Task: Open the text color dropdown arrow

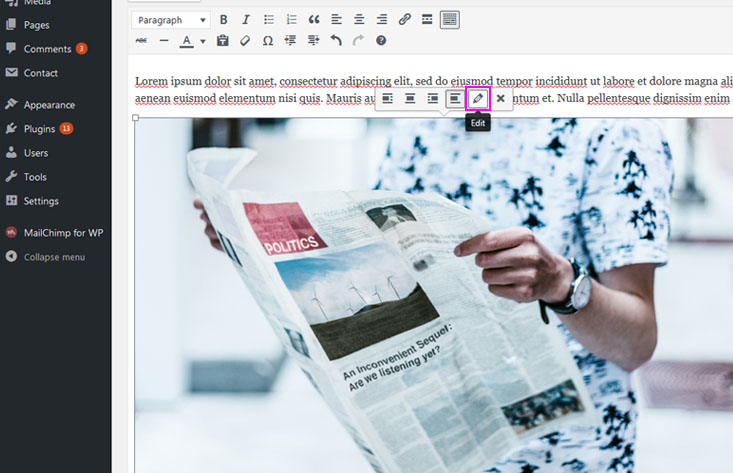Action: click(x=203, y=42)
